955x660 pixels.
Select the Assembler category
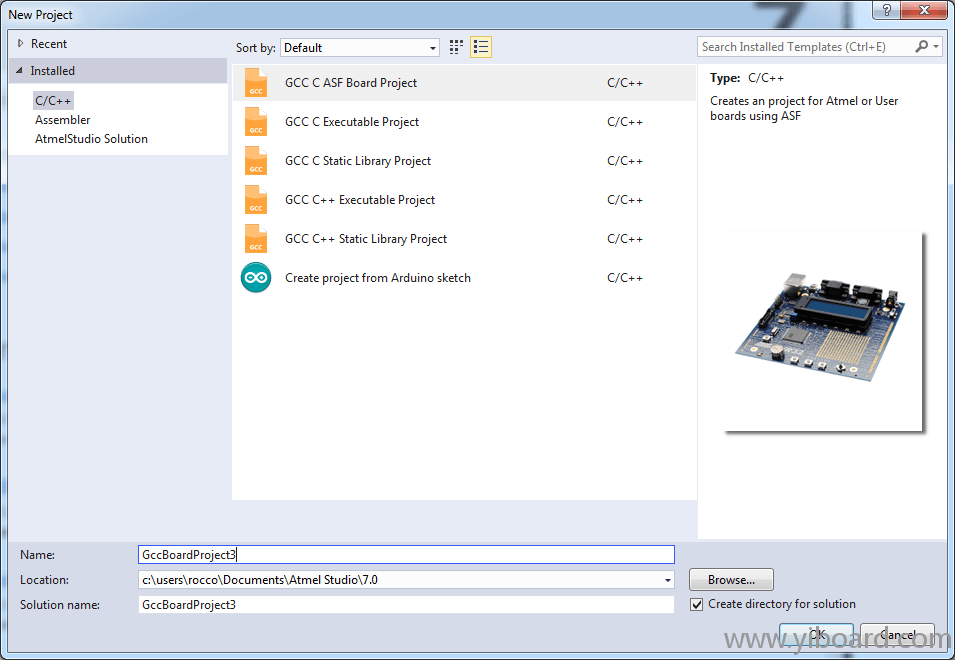(x=63, y=120)
